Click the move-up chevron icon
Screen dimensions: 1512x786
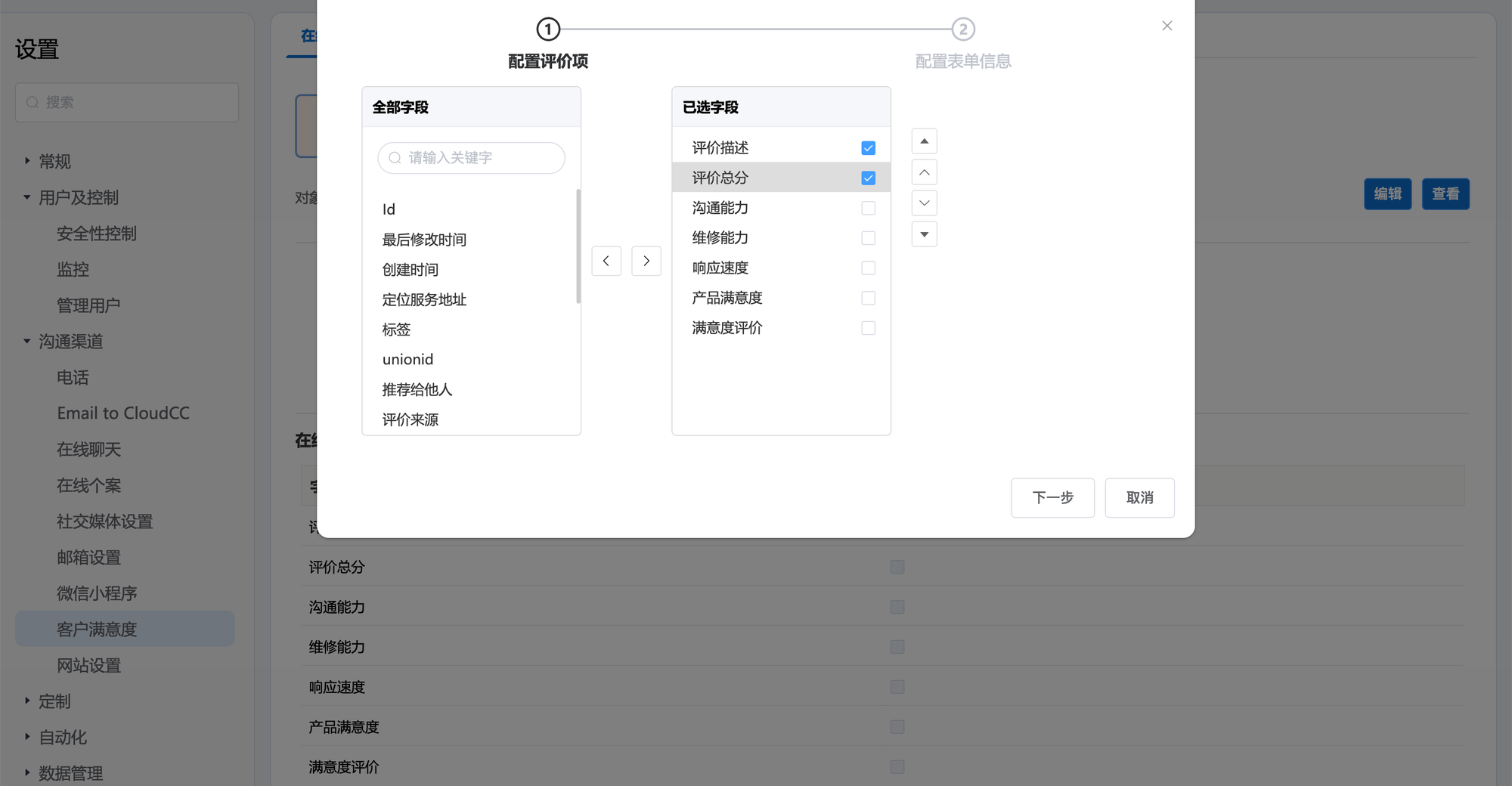[x=924, y=172]
